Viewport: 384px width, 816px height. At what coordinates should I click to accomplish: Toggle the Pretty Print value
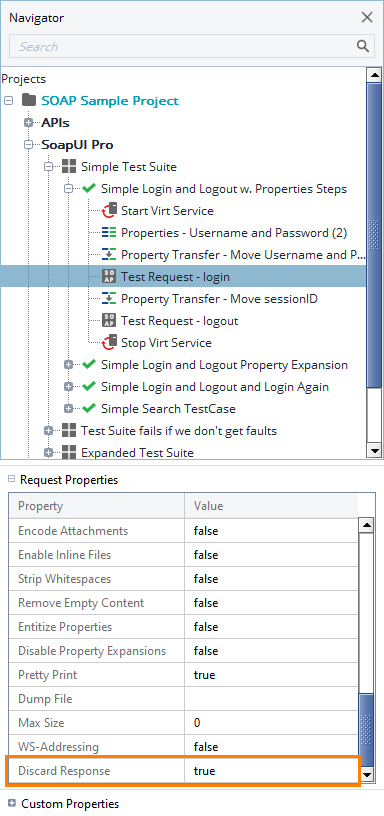point(271,675)
